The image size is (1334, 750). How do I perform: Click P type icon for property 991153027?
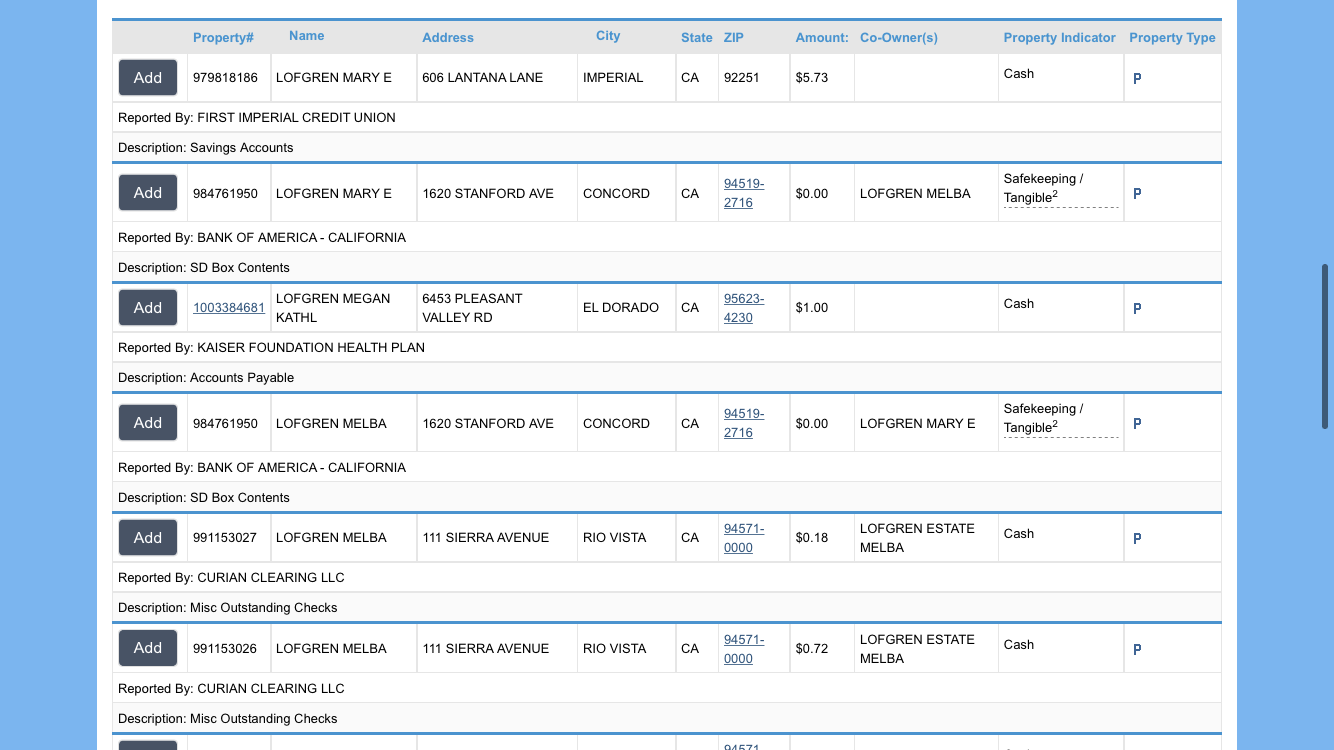tap(1137, 539)
